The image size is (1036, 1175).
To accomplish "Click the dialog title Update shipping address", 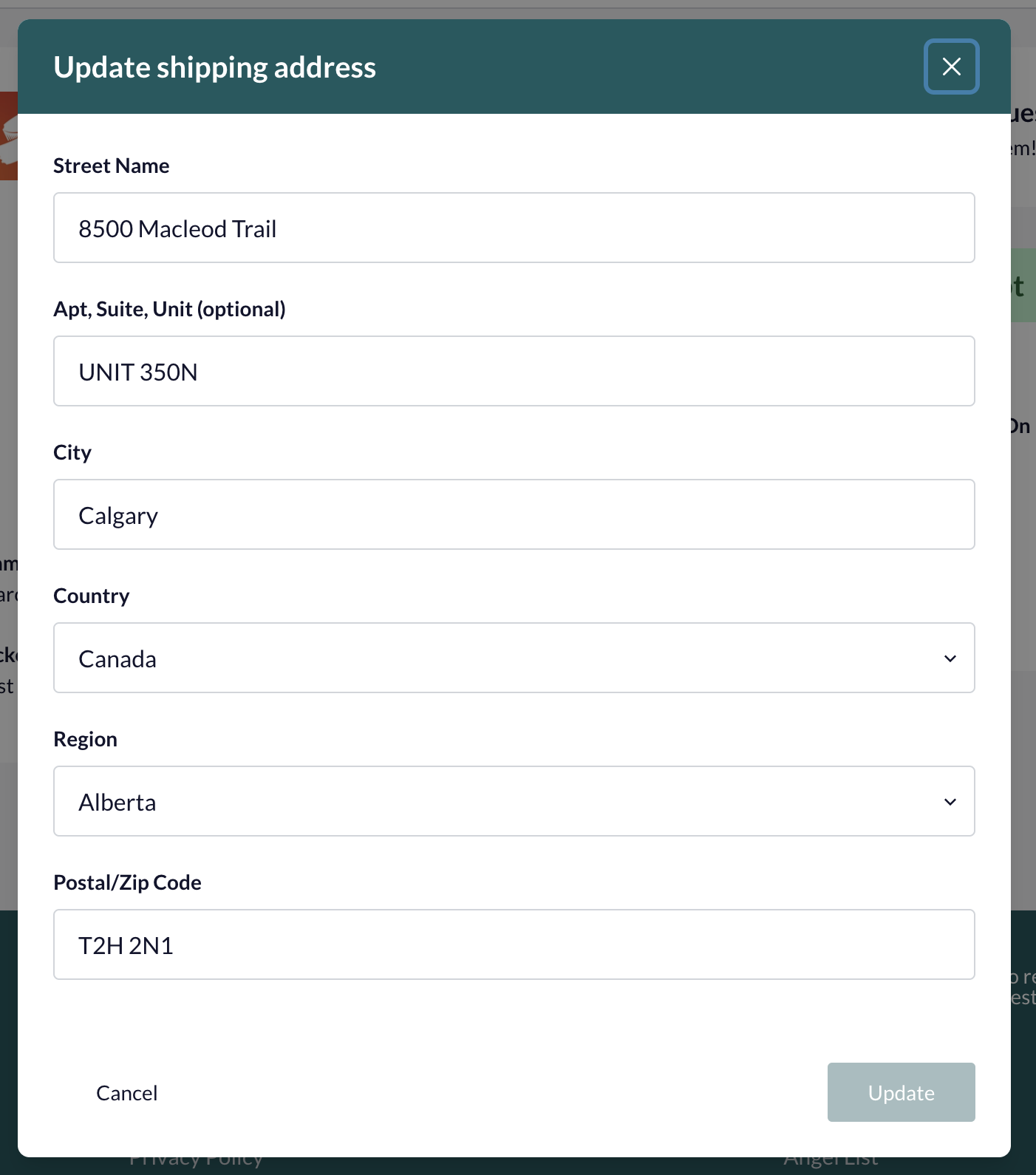I will click(x=215, y=67).
